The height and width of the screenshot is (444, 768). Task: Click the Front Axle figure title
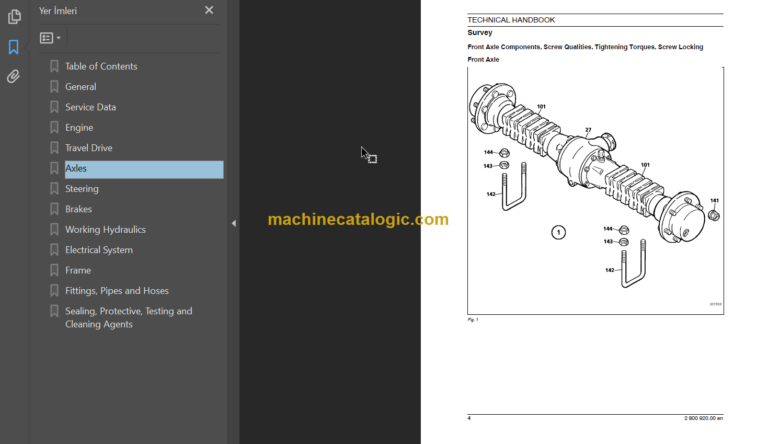tap(483, 60)
